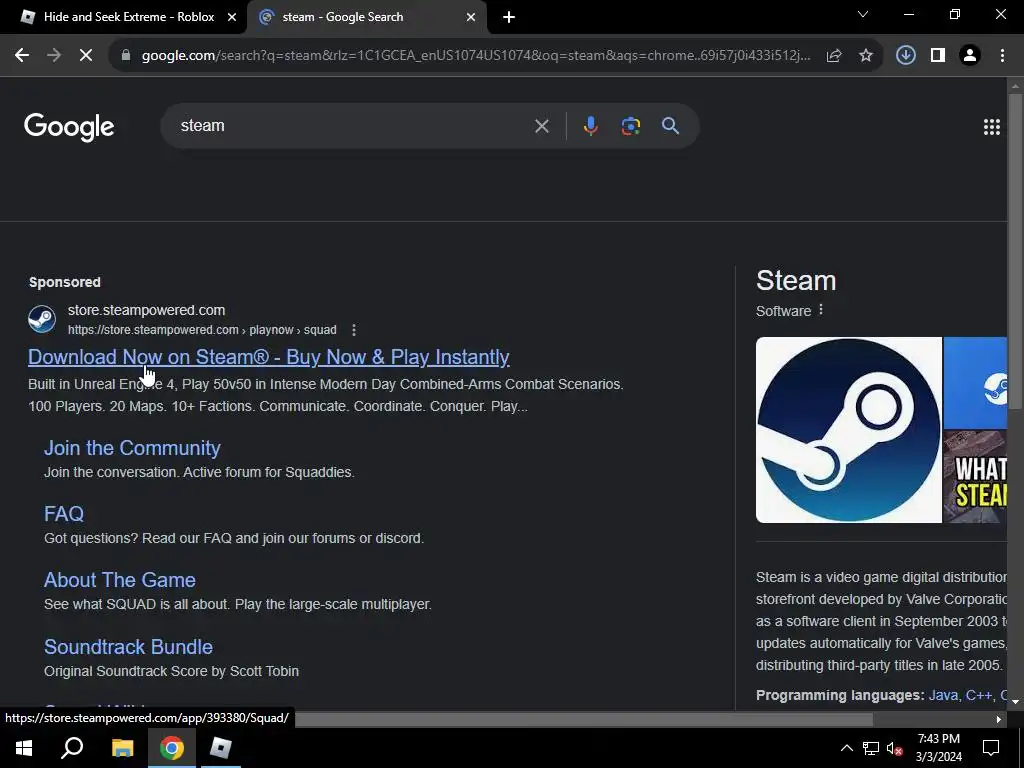Open network status tray icon
This screenshot has height=768, width=1024.
pos(871,748)
